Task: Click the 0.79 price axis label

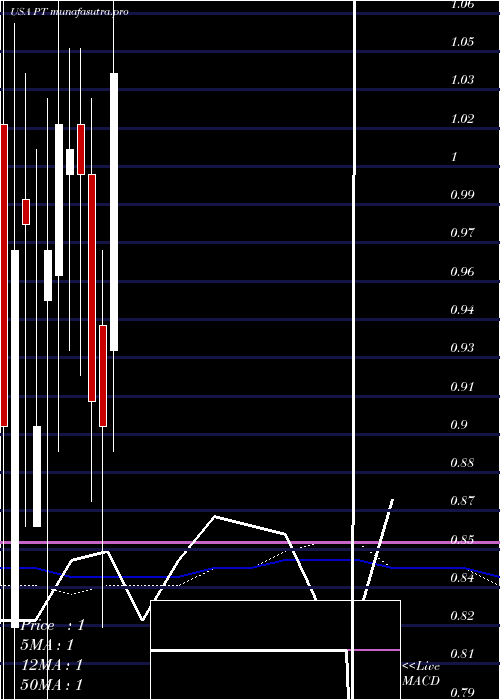Action: (x=462, y=692)
